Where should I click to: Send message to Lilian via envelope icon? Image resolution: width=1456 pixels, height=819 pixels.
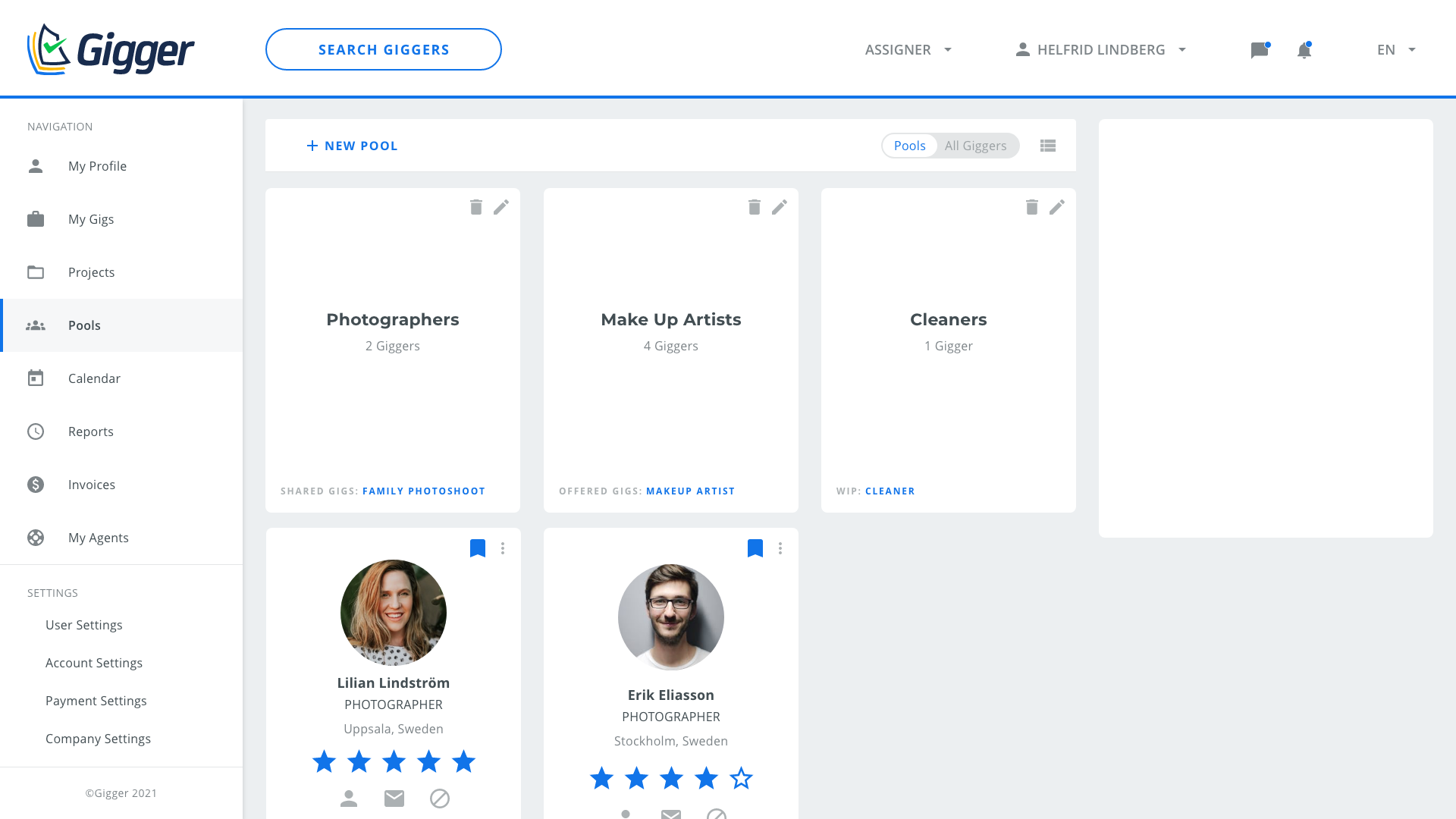point(394,799)
